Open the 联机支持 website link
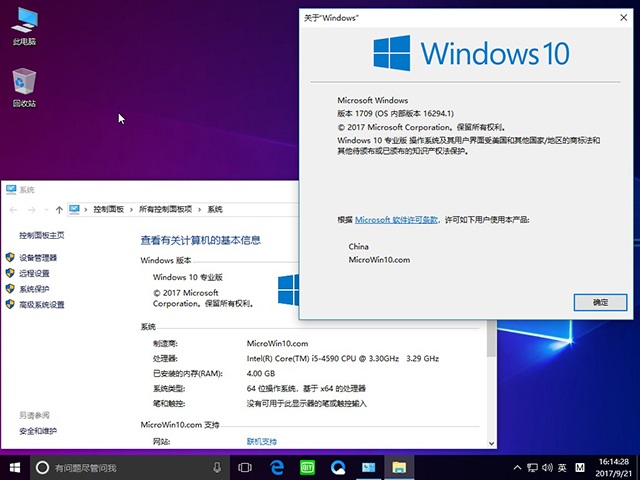 (x=262, y=442)
